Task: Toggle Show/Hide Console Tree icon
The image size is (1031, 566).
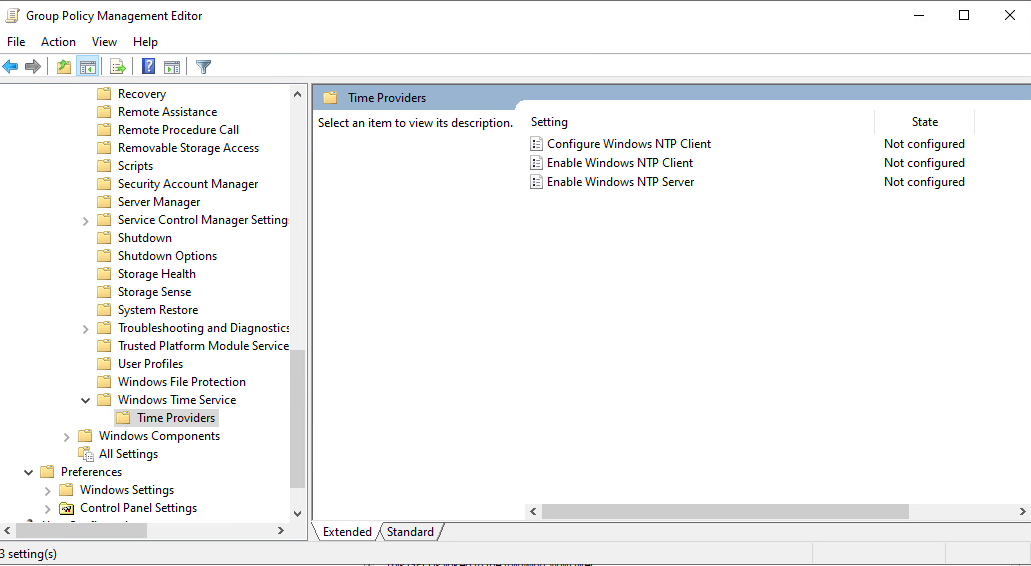Action: pyautogui.click(x=87, y=66)
